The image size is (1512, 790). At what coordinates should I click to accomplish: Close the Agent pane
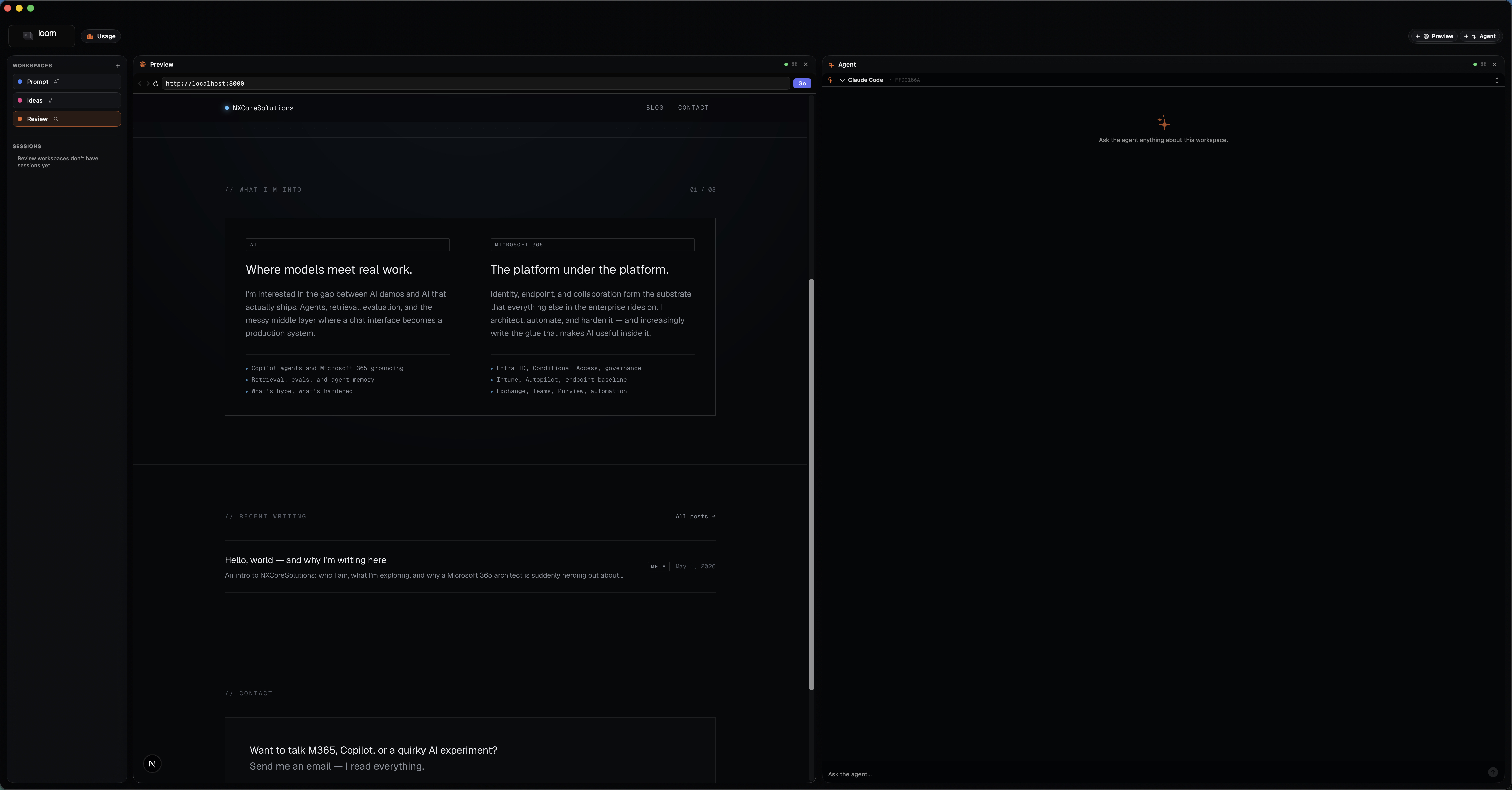coord(1494,65)
